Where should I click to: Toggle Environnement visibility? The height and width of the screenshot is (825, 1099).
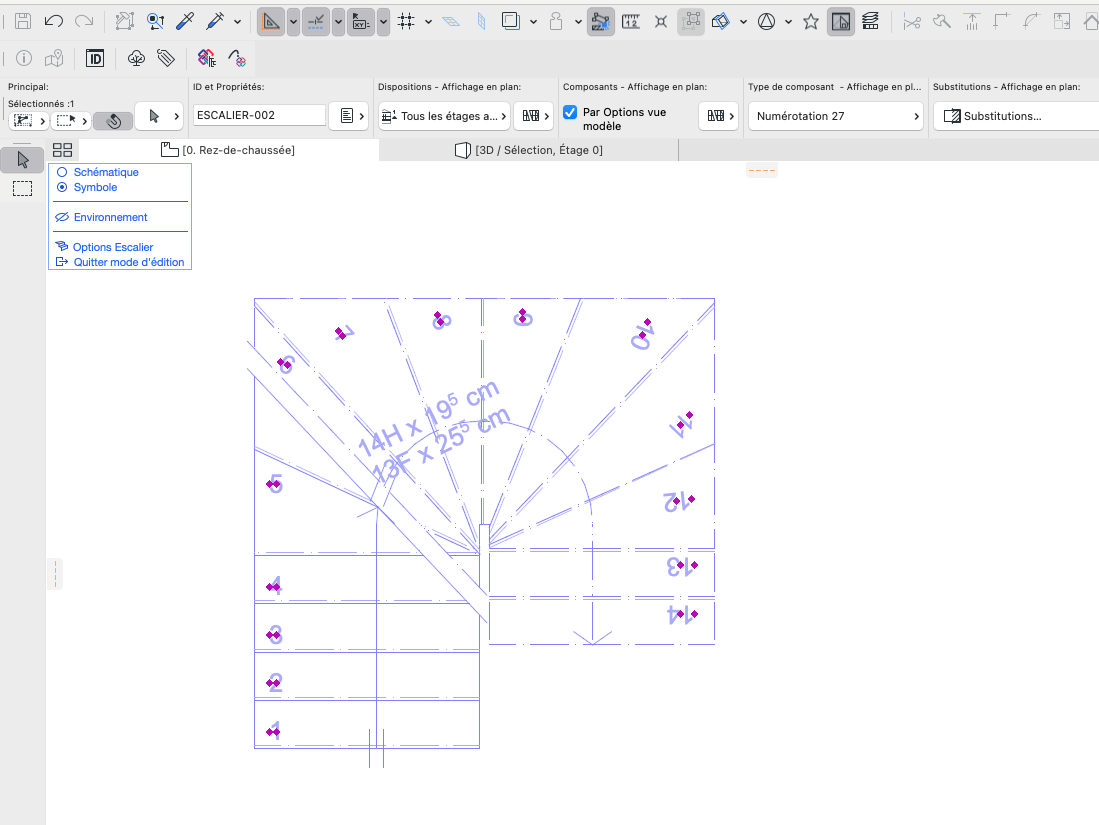pos(102,217)
